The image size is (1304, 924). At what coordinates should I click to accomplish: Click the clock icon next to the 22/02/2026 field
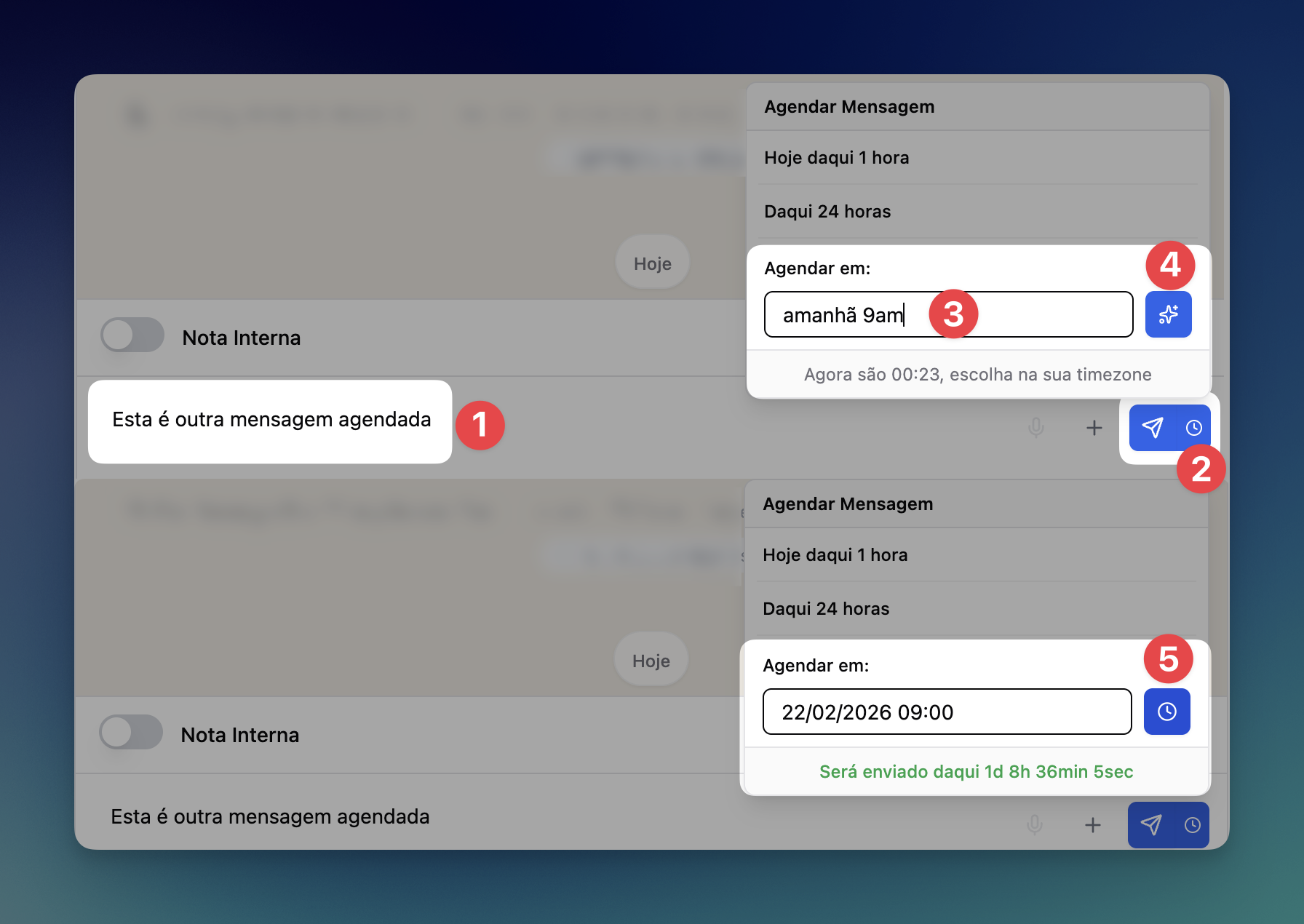(x=1167, y=712)
